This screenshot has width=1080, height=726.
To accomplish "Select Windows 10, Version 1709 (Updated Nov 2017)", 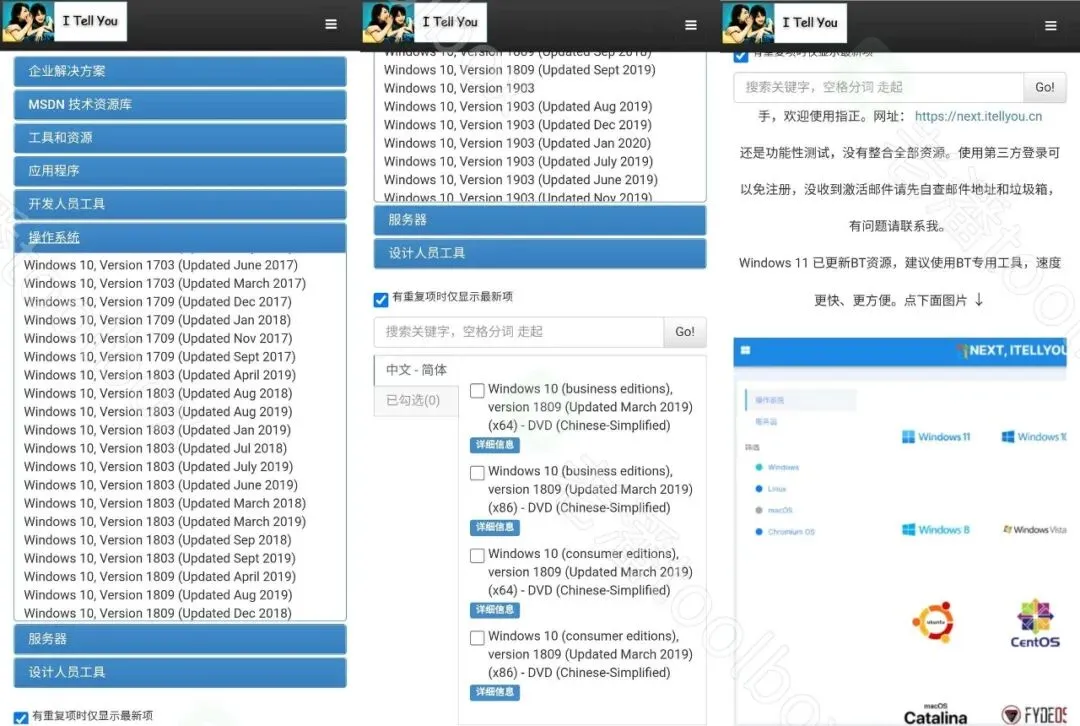I will 158,338.
